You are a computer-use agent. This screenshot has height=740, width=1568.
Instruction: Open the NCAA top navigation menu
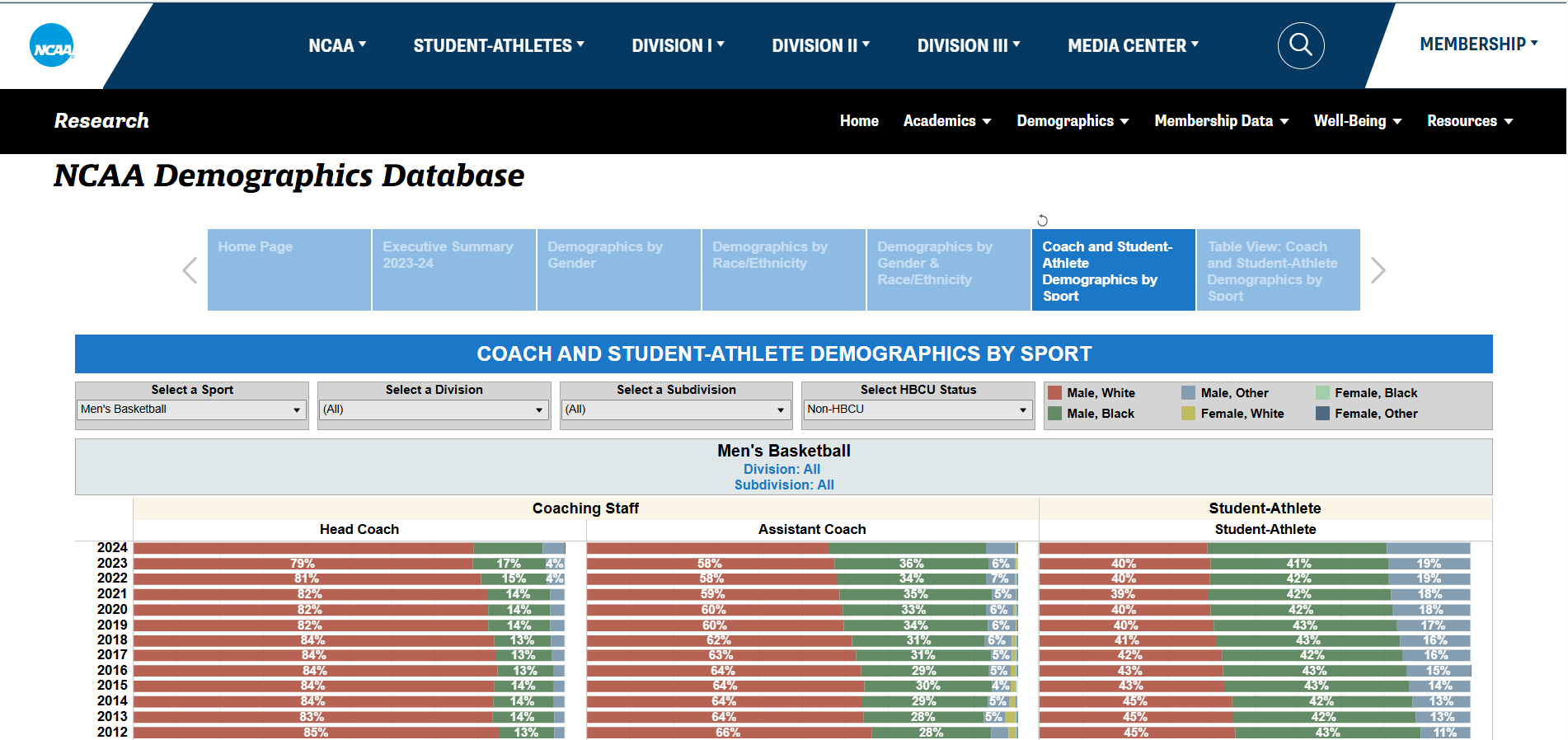pyautogui.click(x=337, y=45)
